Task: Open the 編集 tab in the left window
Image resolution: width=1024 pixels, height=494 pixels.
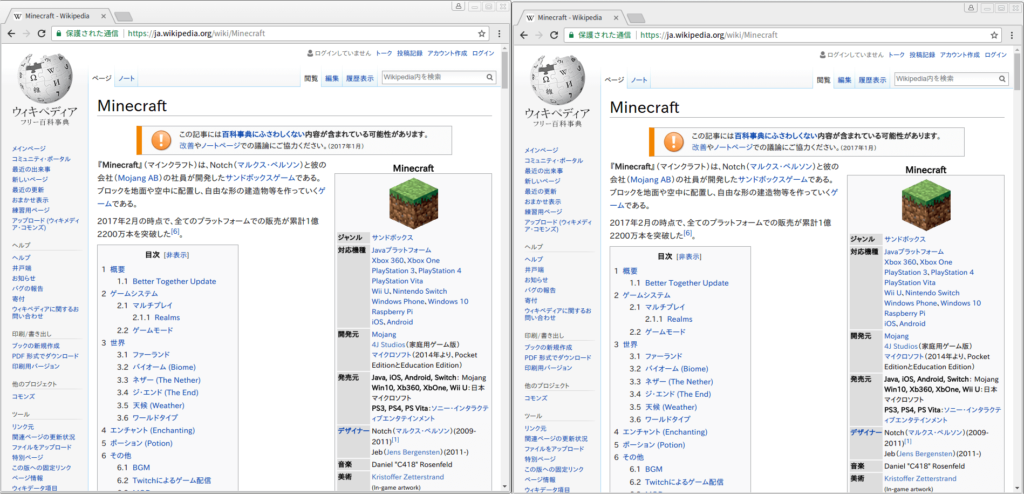Action: [x=332, y=78]
